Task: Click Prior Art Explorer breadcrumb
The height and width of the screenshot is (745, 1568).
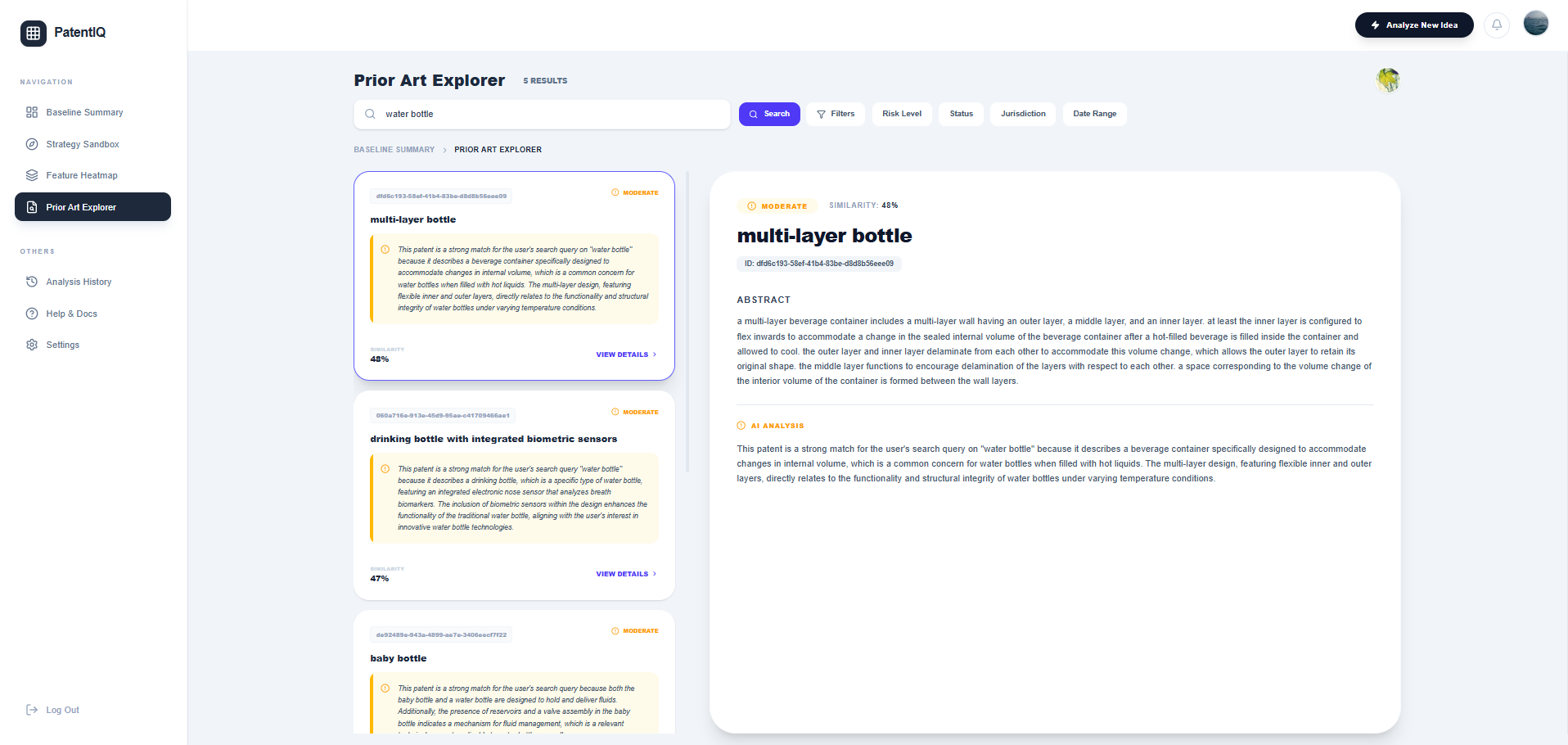Action: (x=498, y=150)
